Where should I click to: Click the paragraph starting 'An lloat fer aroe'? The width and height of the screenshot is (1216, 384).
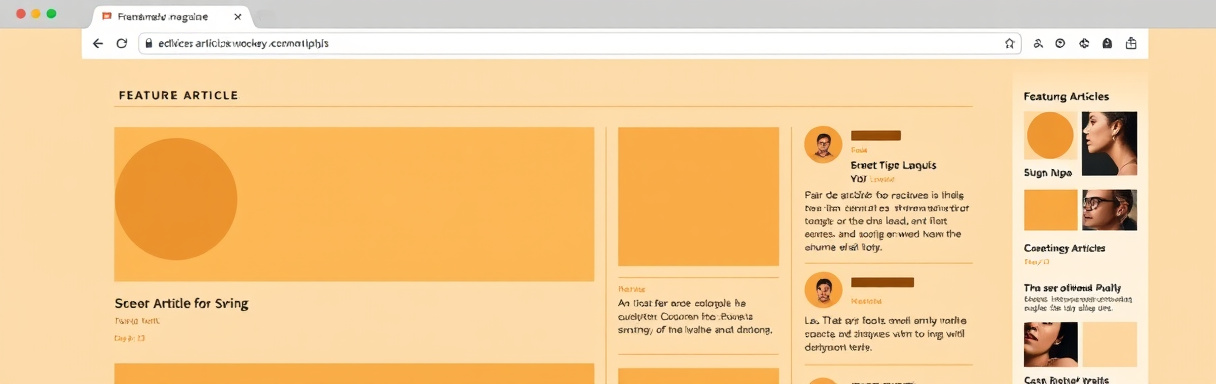[695, 316]
